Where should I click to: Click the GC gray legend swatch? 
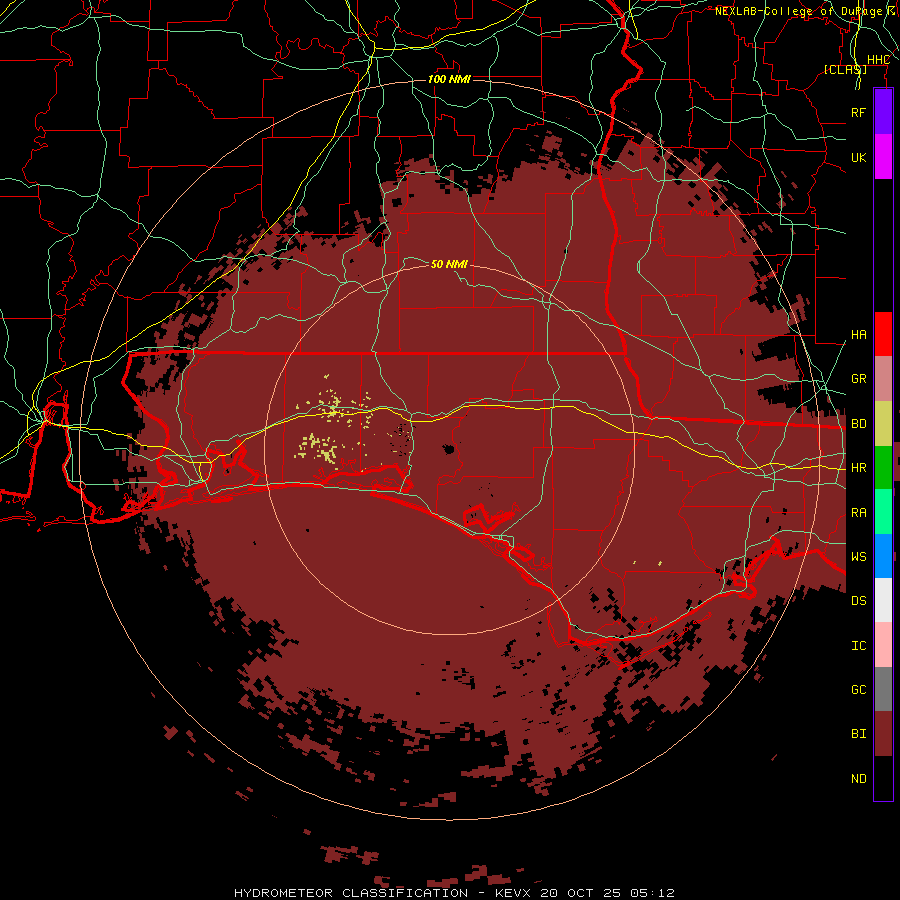tap(883, 689)
